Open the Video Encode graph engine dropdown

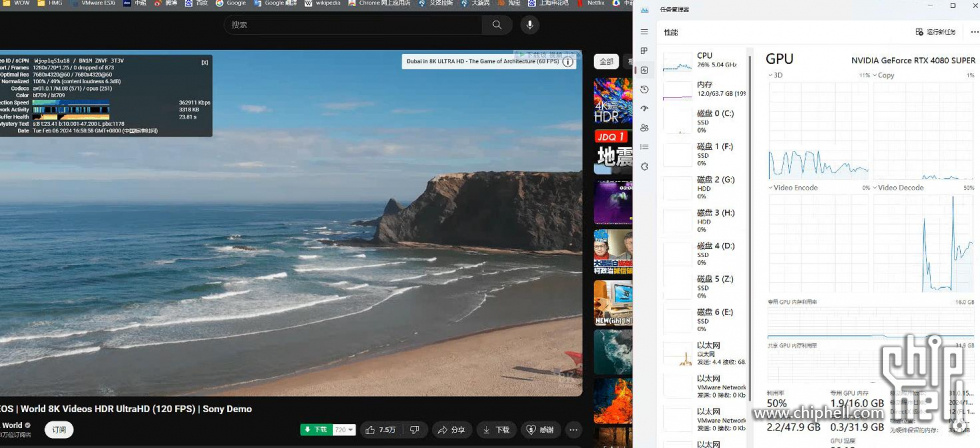(x=793, y=187)
